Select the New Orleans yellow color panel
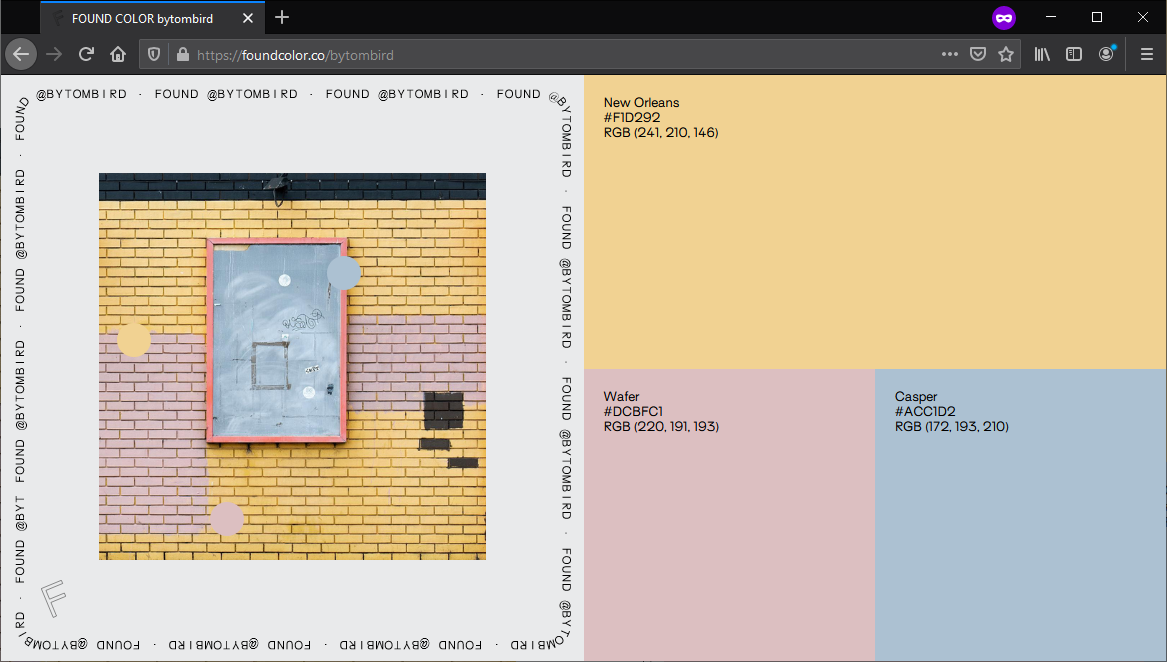 click(875, 222)
